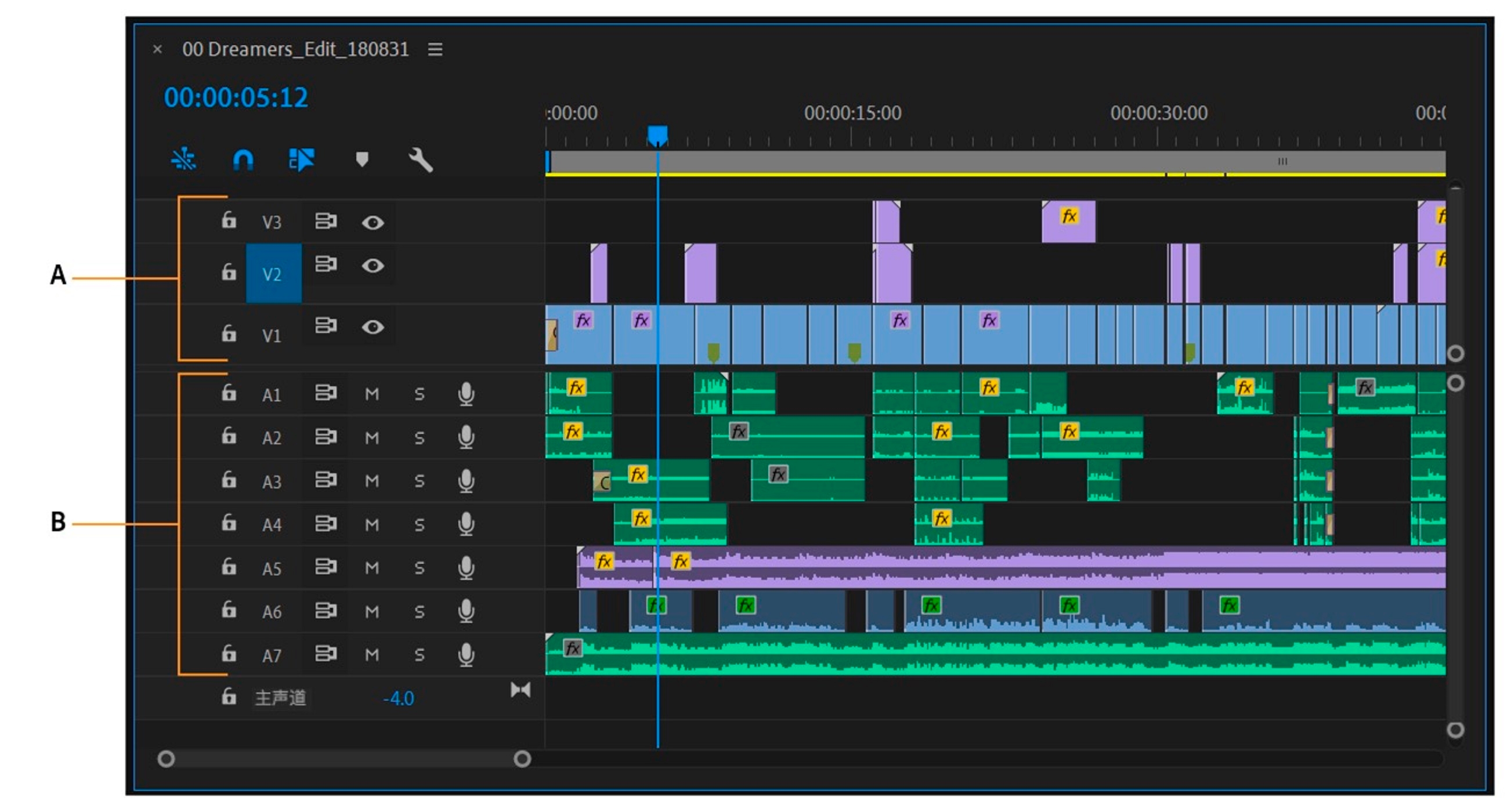Hide the V2 track output eye

click(x=373, y=266)
